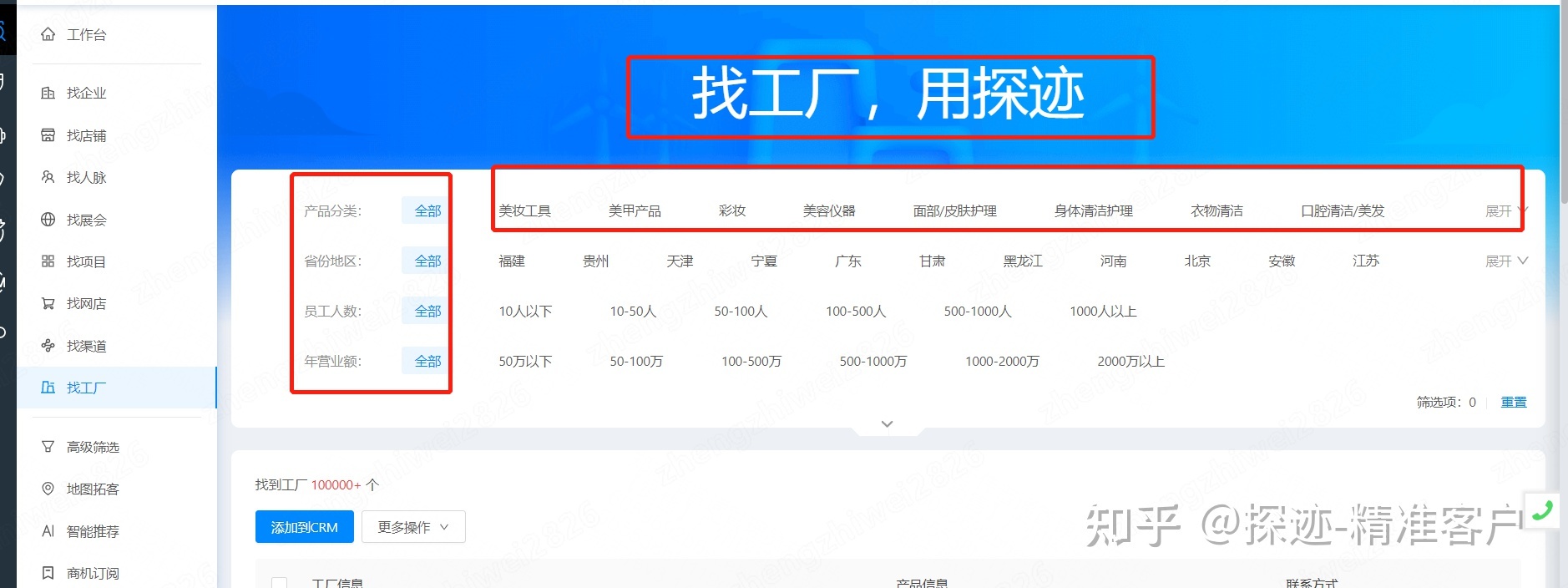The image size is (1568, 588).
Task: Click the 商机订阅 bookmark icon
Action: click(x=48, y=573)
